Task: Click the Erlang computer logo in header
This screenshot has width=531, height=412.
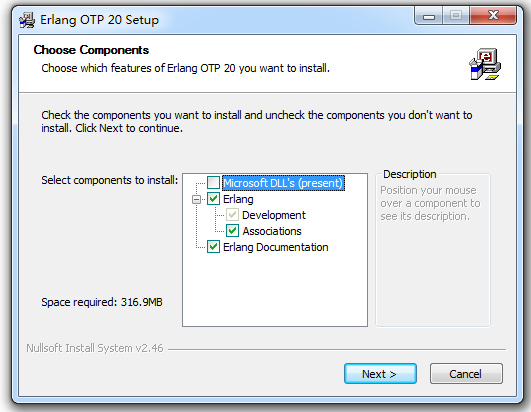Action: click(485, 64)
